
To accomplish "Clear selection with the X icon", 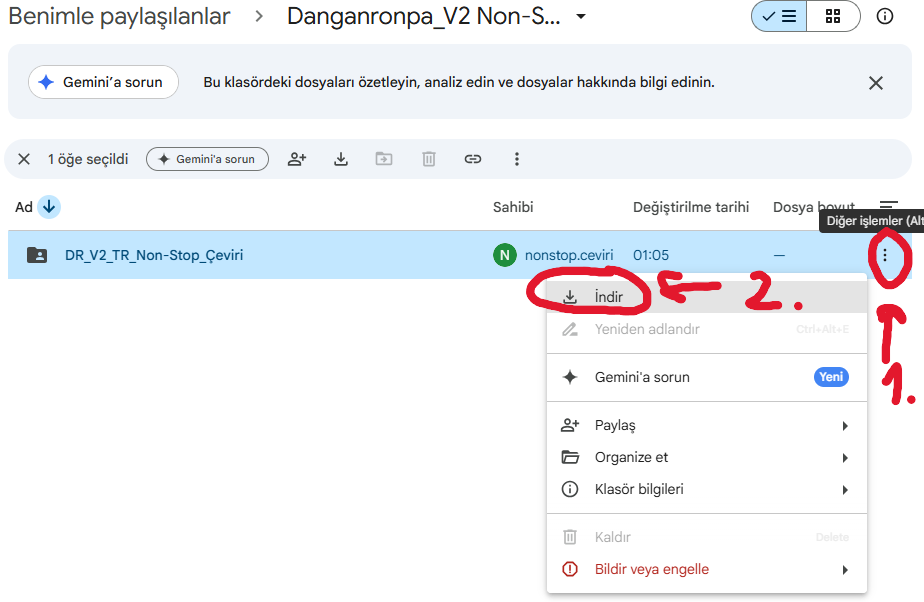I will [24, 159].
